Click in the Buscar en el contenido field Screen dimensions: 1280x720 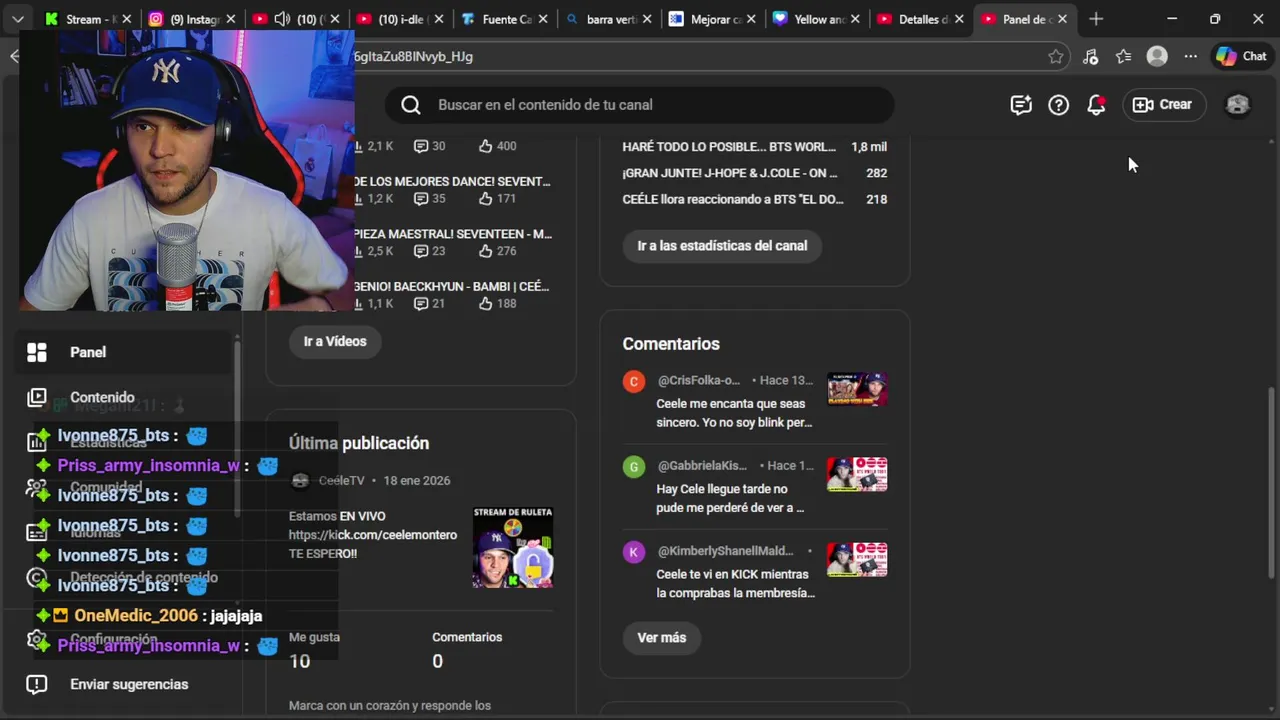(x=640, y=105)
